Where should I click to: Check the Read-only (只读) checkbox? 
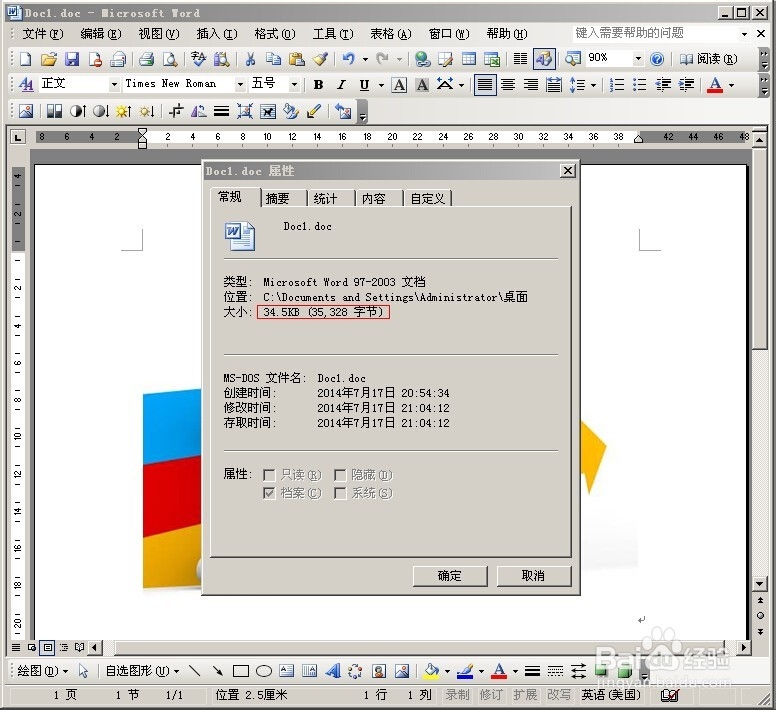click(x=269, y=475)
